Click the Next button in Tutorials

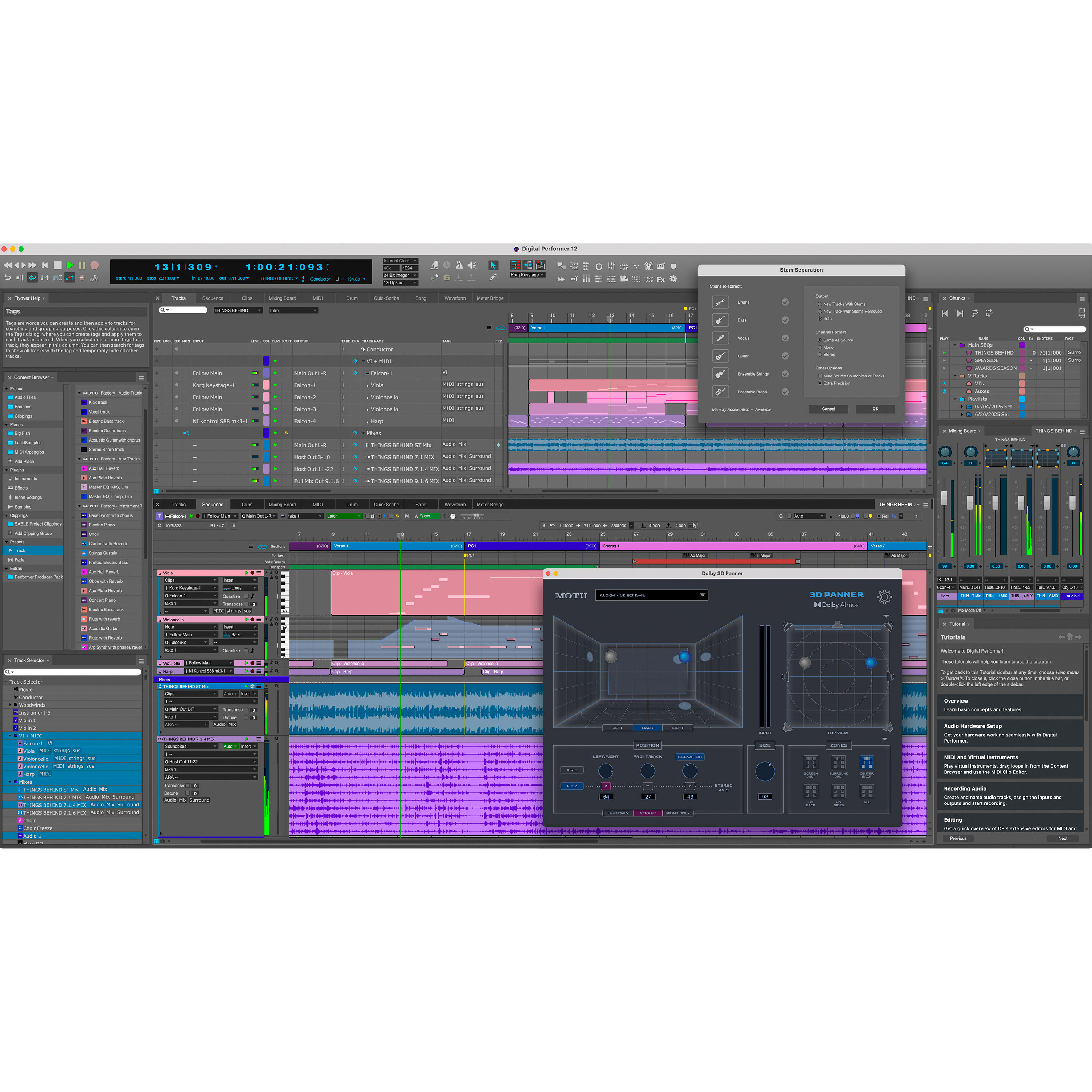[1063, 838]
